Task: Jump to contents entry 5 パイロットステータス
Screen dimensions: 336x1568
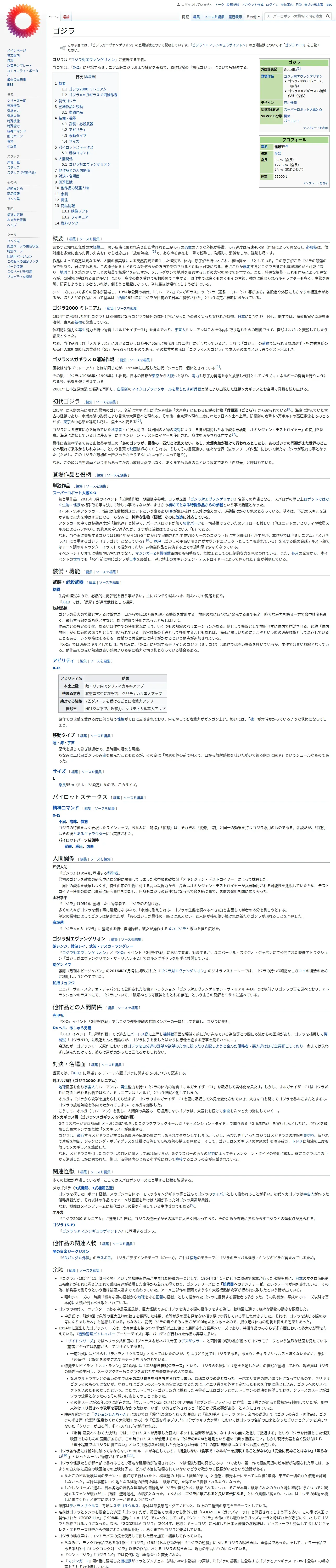Action: [74, 147]
